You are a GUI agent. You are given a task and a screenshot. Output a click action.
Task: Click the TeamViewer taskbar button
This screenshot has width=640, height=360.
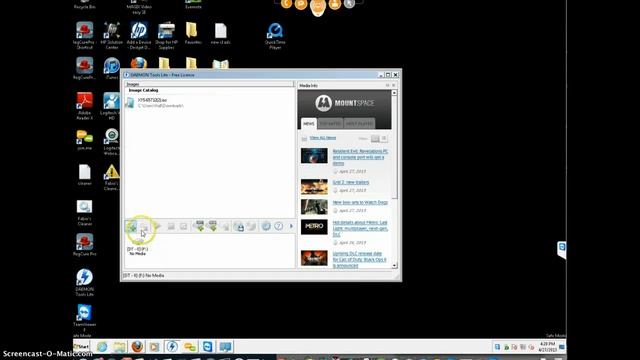[207, 347]
